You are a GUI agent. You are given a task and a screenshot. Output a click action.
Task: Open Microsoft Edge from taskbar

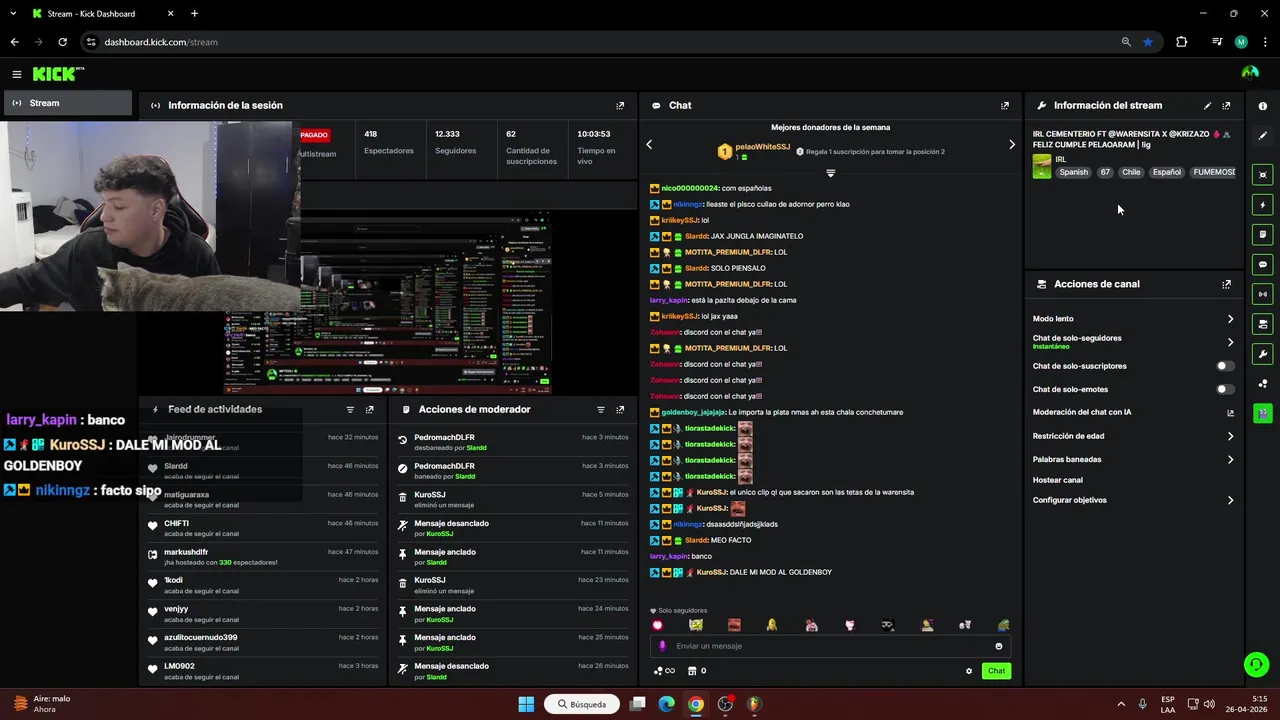pyautogui.click(x=667, y=704)
